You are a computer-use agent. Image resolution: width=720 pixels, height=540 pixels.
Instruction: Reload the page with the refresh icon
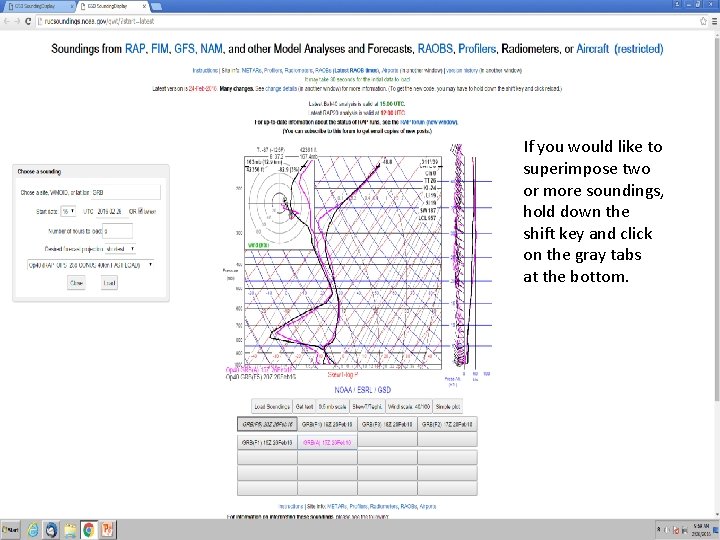coord(28,22)
